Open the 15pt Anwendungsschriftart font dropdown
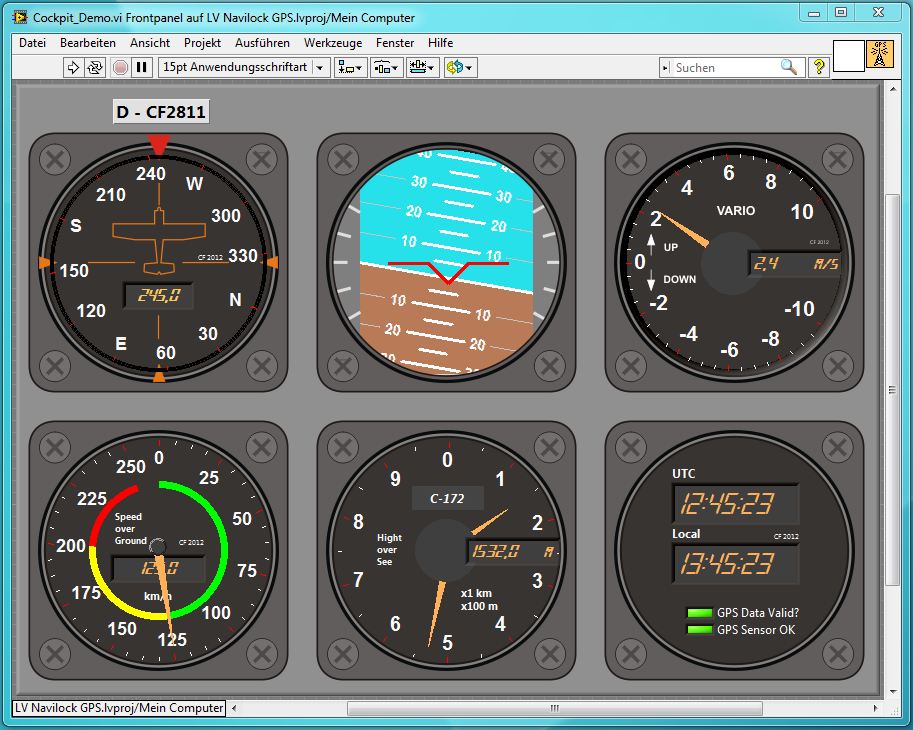 pyautogui.click(x=244, y=67)
